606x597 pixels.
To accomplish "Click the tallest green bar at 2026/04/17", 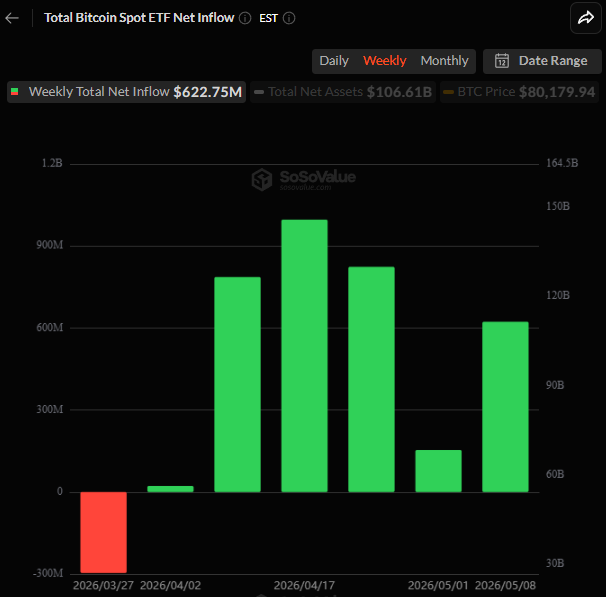I will point(305,355).
